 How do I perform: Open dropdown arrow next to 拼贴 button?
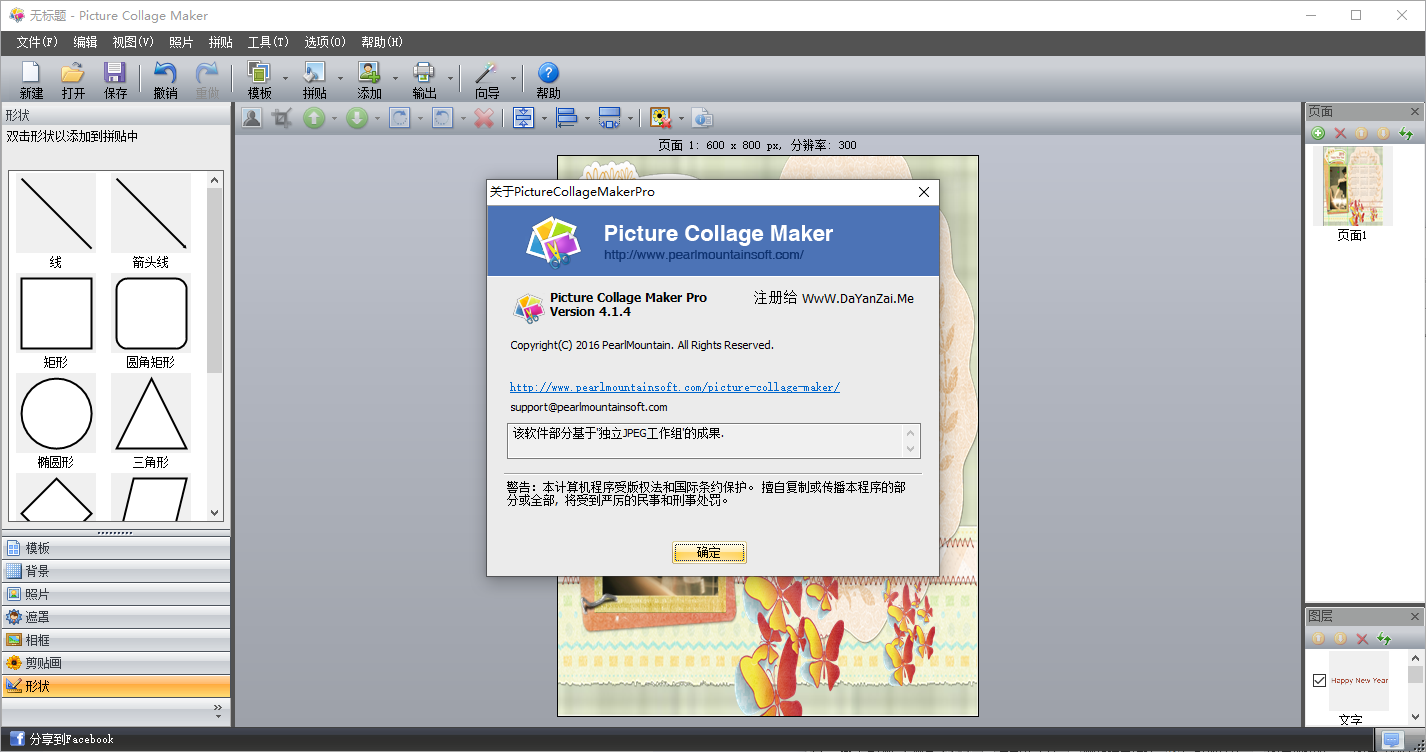point(340,78)
